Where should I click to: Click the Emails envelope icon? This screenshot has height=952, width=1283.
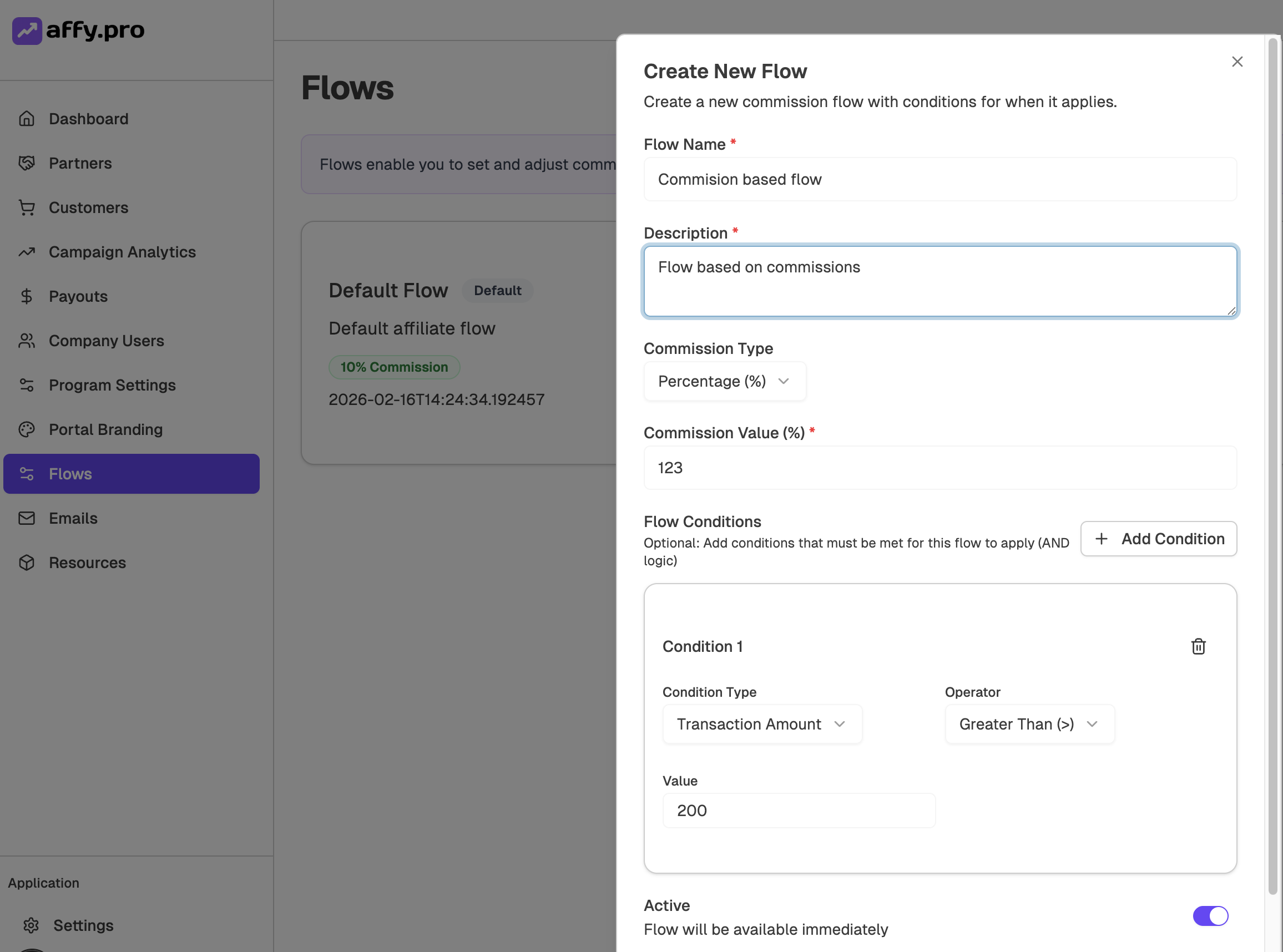pyautogui.click(x=27, y=518)
